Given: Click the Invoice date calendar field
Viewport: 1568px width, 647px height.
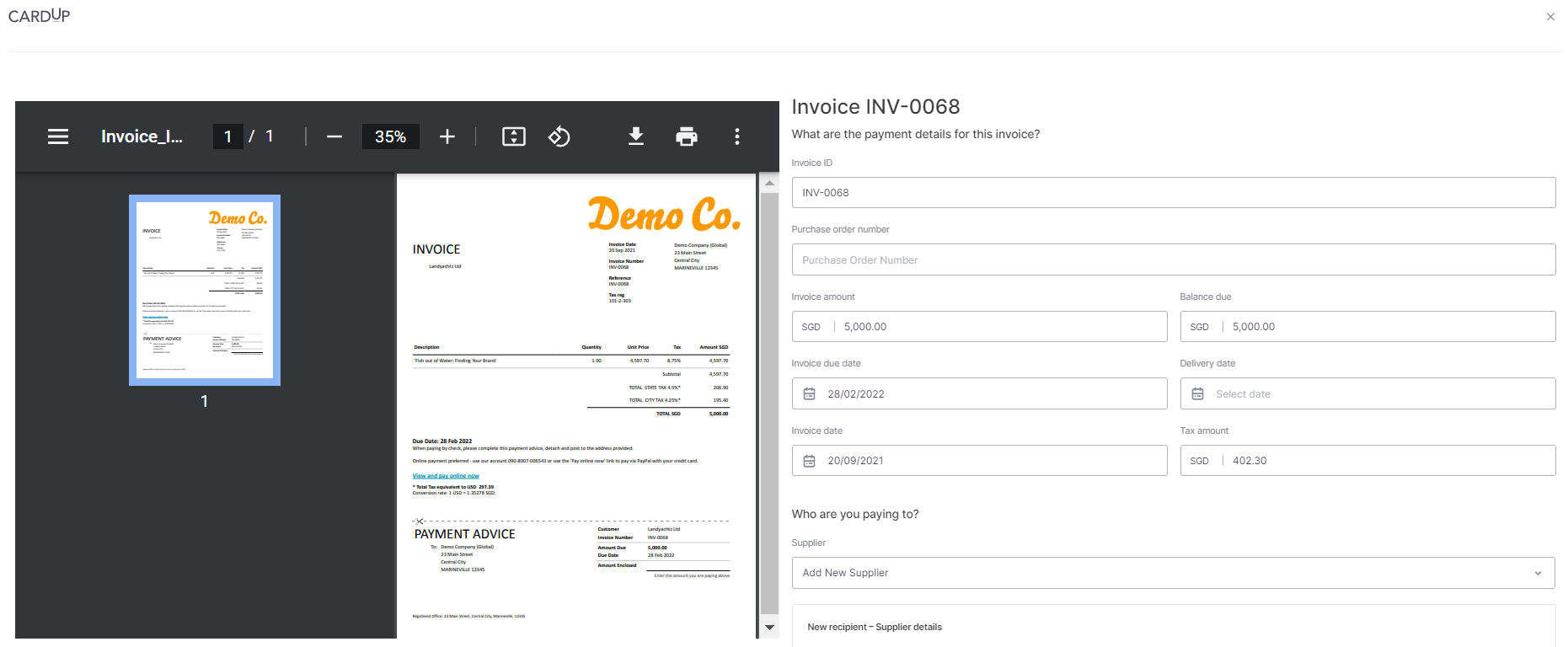Looking at the screenshot, I should click(x=979, y=461).
